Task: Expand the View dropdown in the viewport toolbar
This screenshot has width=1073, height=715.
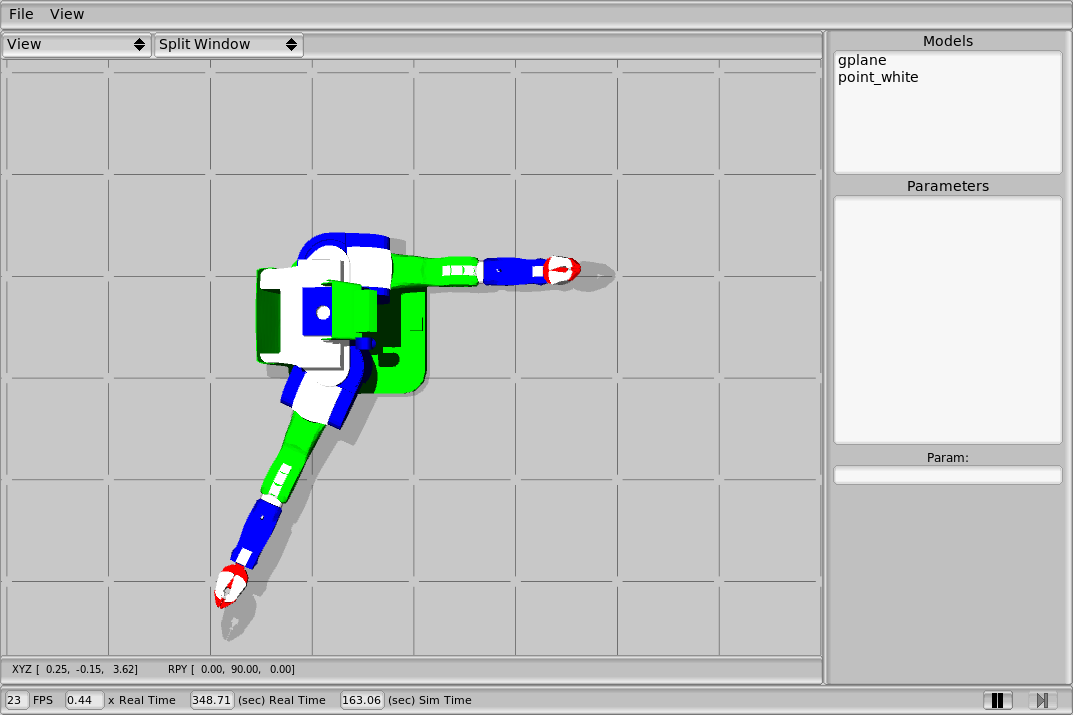Action: tap(77, 45)
